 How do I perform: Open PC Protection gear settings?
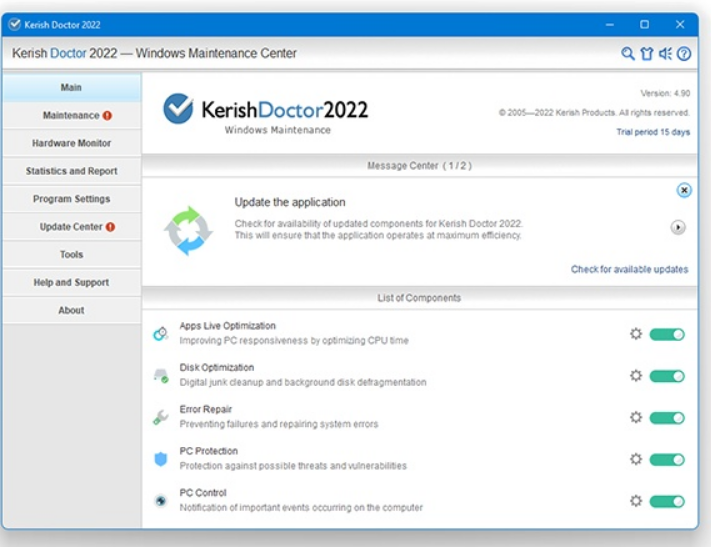tap(636, 459)
